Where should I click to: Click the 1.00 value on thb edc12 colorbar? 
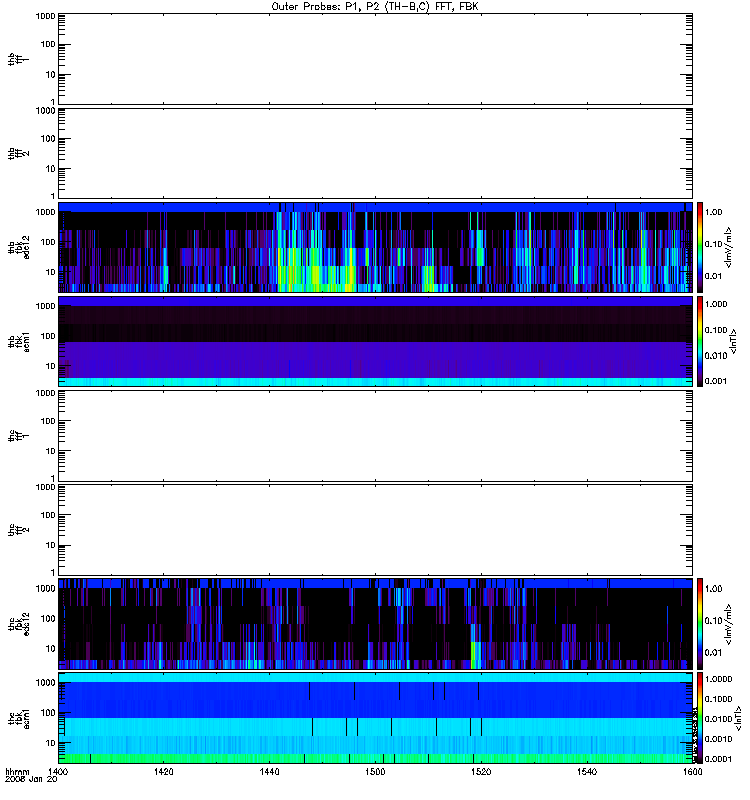pyautogui.click(x=713, y=212)
